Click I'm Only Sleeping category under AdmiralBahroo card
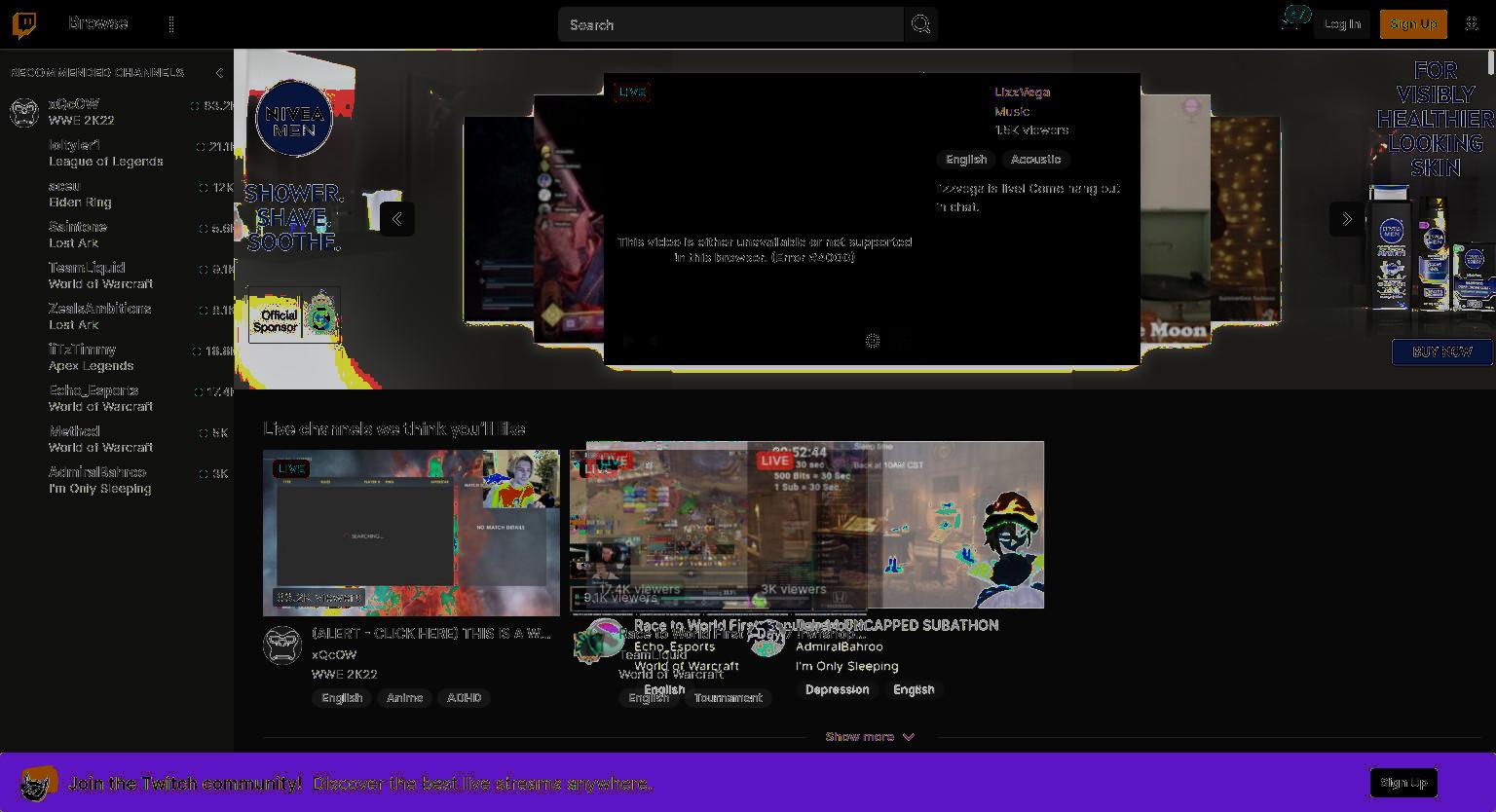The height and width of the screenshot is (812, 1496). [x=847, y=666]
